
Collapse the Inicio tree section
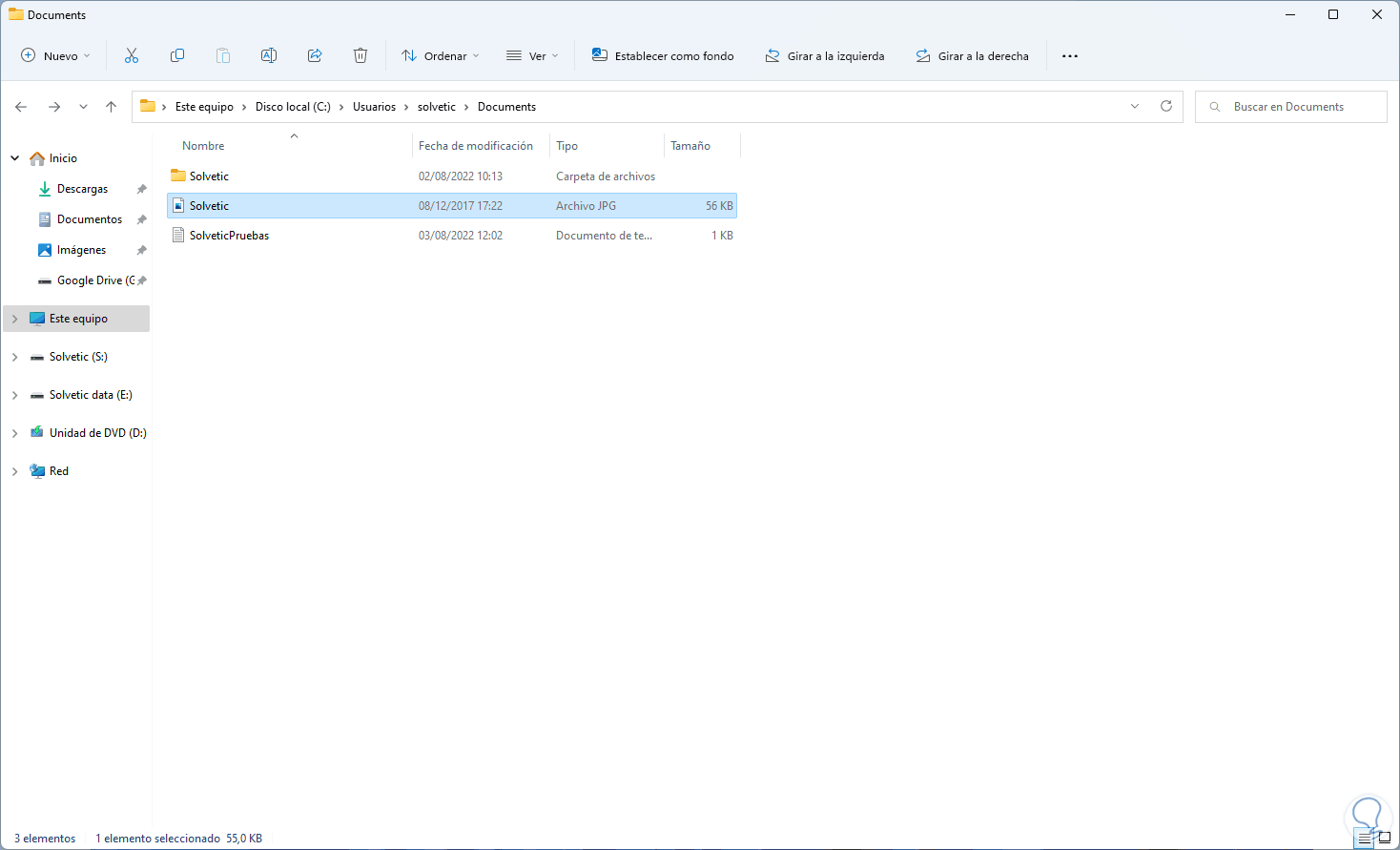pos(15,158)
